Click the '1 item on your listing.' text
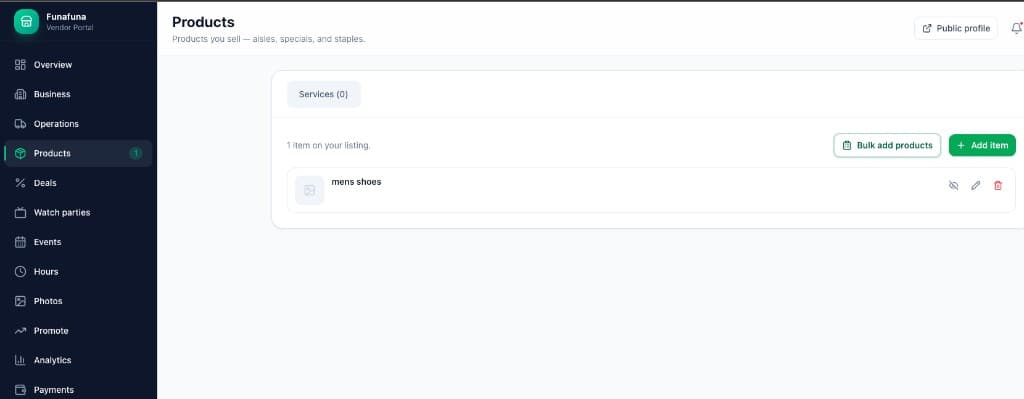This screenshot has height=399, width=1024. (x=328, y=146)
